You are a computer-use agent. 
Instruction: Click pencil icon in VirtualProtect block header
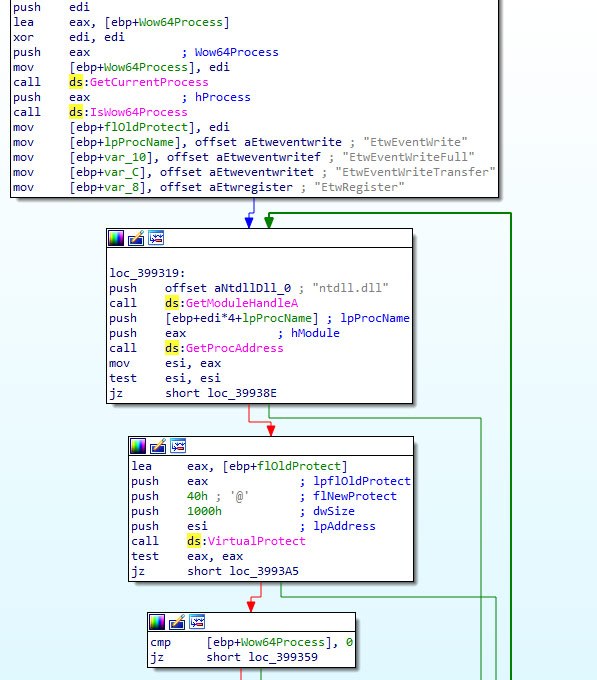[x=158, y=446]
